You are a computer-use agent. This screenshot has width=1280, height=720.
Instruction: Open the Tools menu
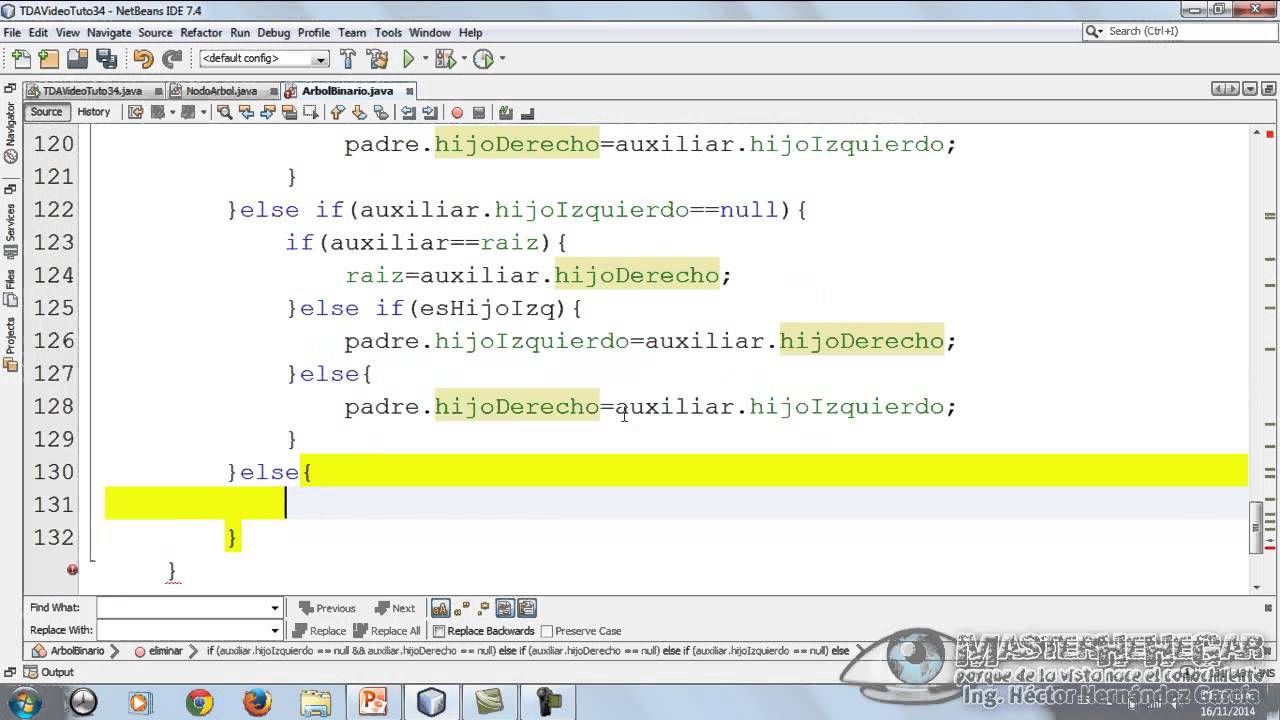pos(388,32)
